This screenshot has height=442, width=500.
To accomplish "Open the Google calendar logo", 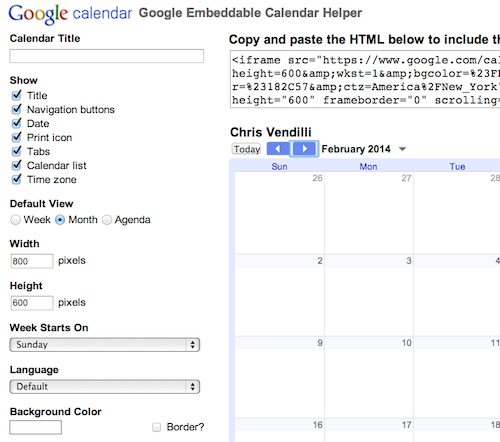I will pyautogui.click(x=70, y=14).
